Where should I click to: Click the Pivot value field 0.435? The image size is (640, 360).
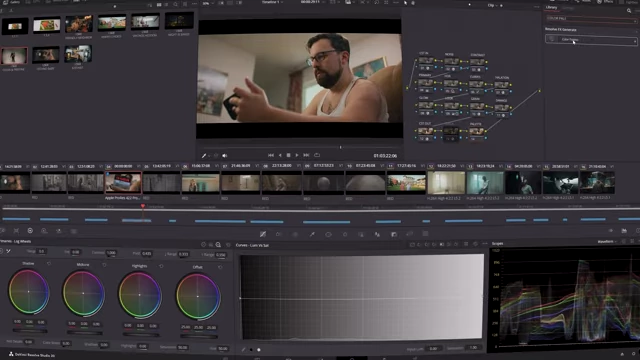click(x=147, y=253)
